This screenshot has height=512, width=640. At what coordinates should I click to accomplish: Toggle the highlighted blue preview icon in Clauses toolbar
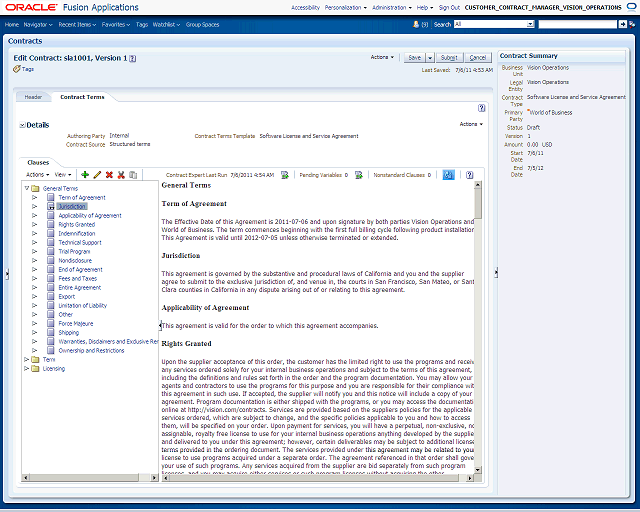[449, 175]
